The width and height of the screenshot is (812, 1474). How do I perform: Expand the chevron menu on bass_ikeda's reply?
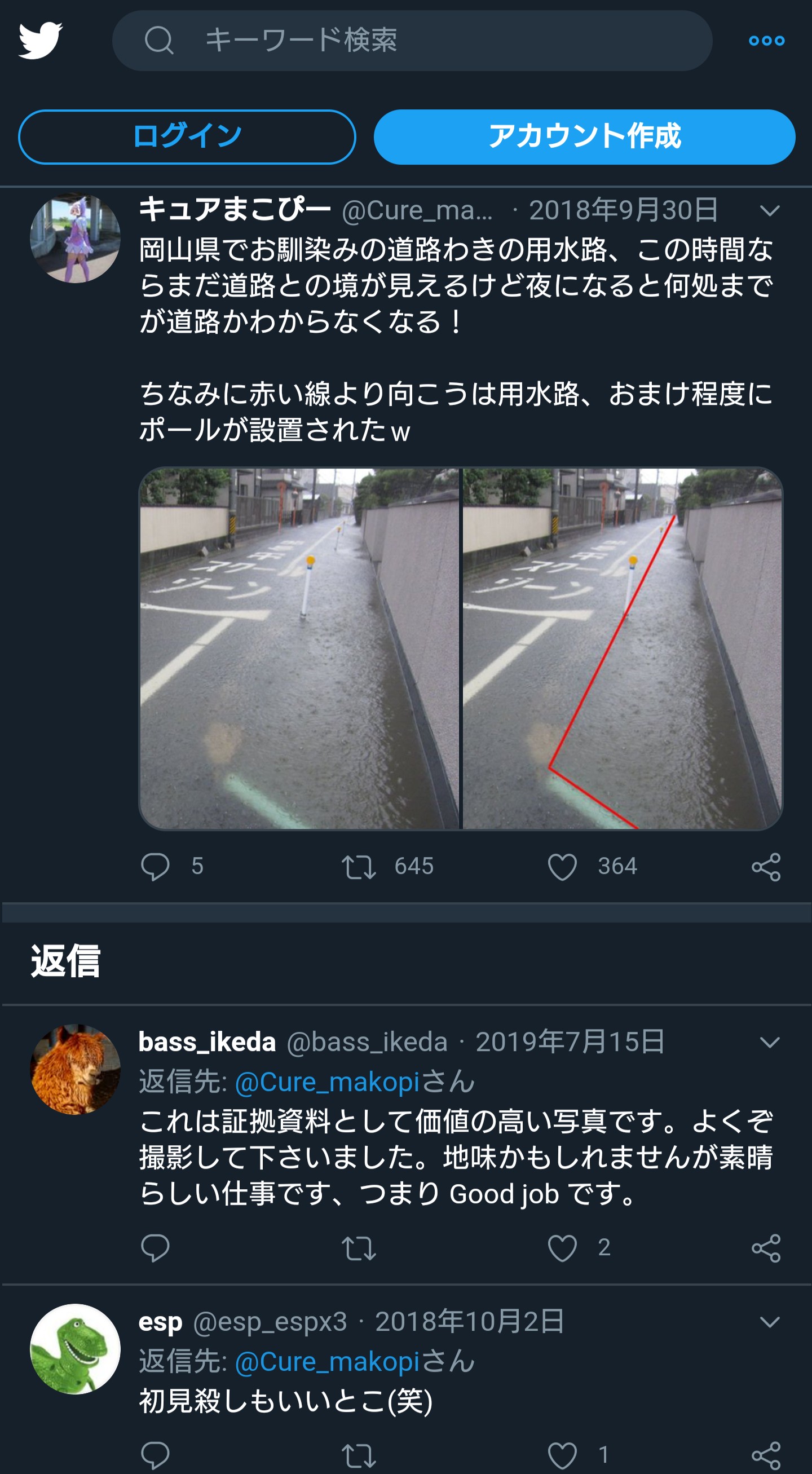(x=770, y=1042)
